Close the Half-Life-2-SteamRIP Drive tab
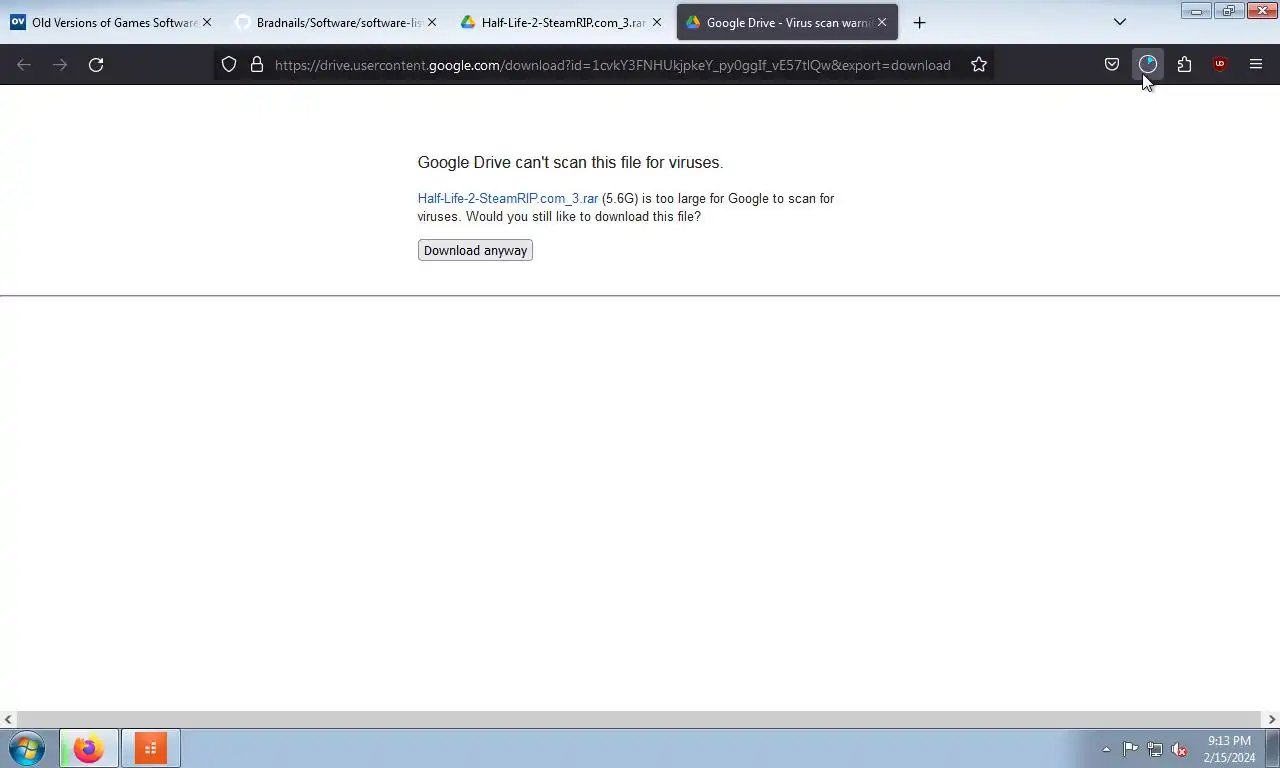The width and height of the screenshot is (1280, 768). tap(657, 22)
